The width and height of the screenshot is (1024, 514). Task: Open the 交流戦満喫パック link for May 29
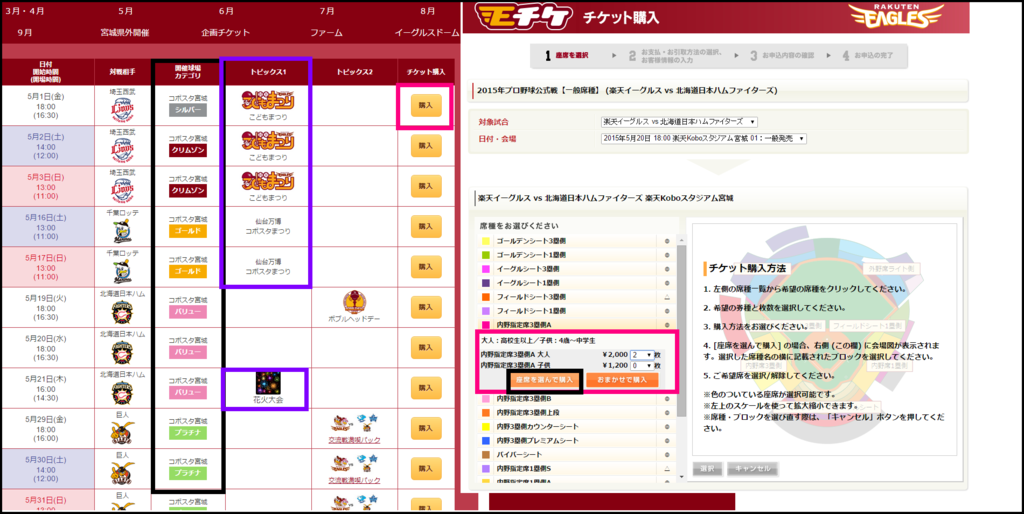coord(354,440)
